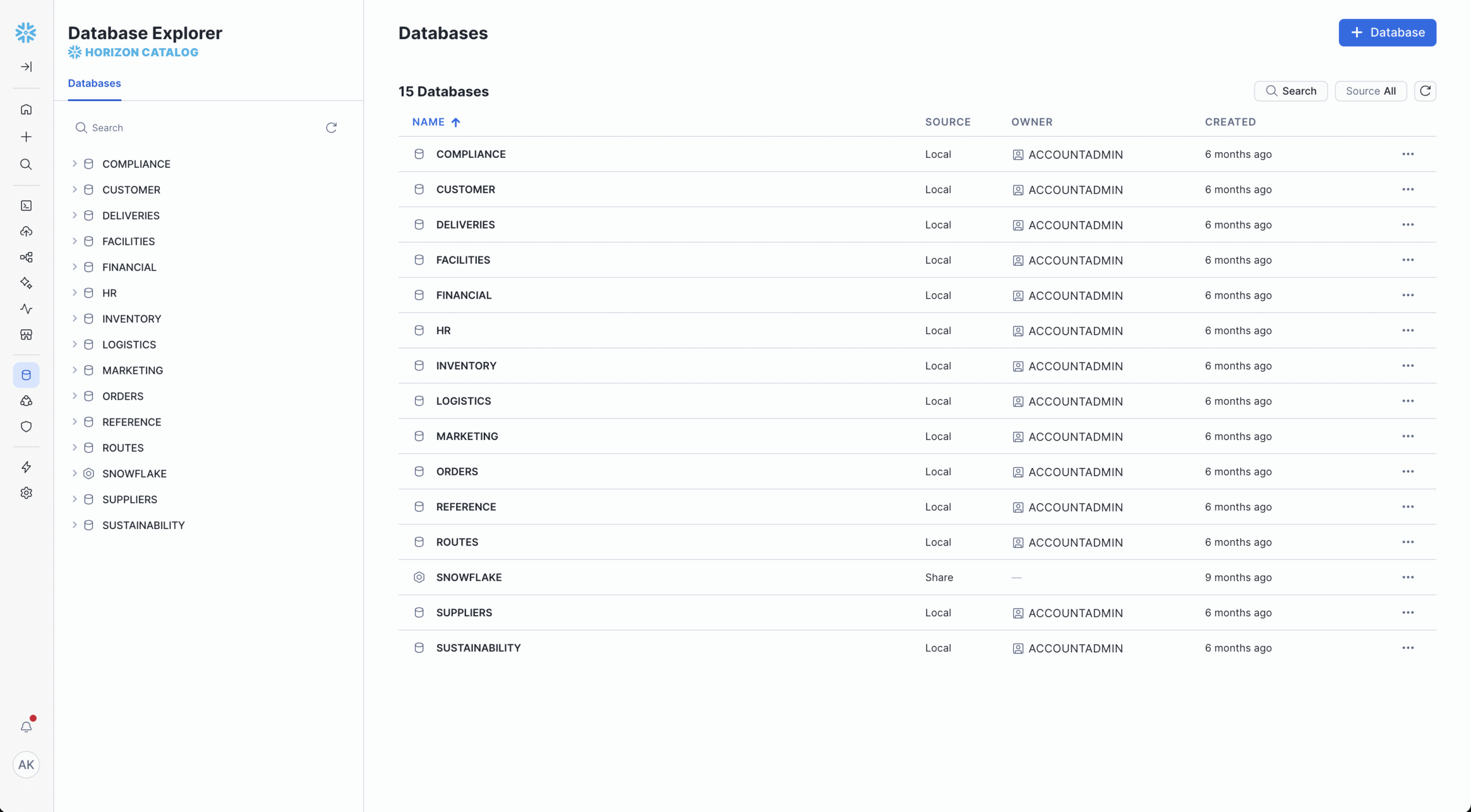Image resolution: width=1471 pixels, height=812 pixels.
Task: Open more options for COMPLIANCE row
Action: tap(1408, 154)
